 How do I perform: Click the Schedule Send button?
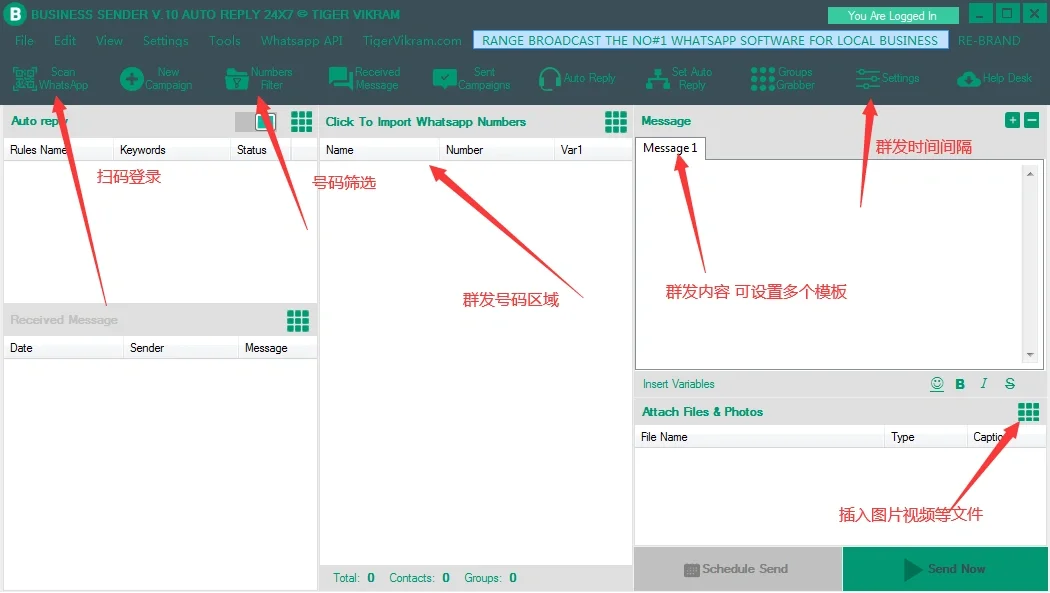pyautogui.click(x=737, y=569)
